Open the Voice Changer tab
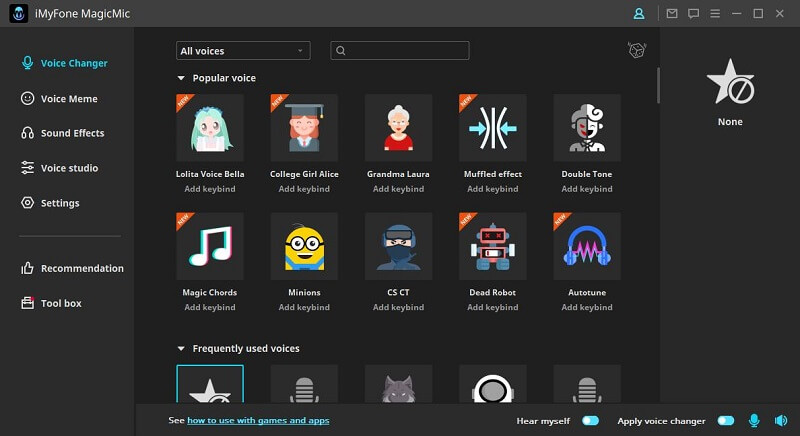This screenshot has width=800, height=436. pos(64,63)
